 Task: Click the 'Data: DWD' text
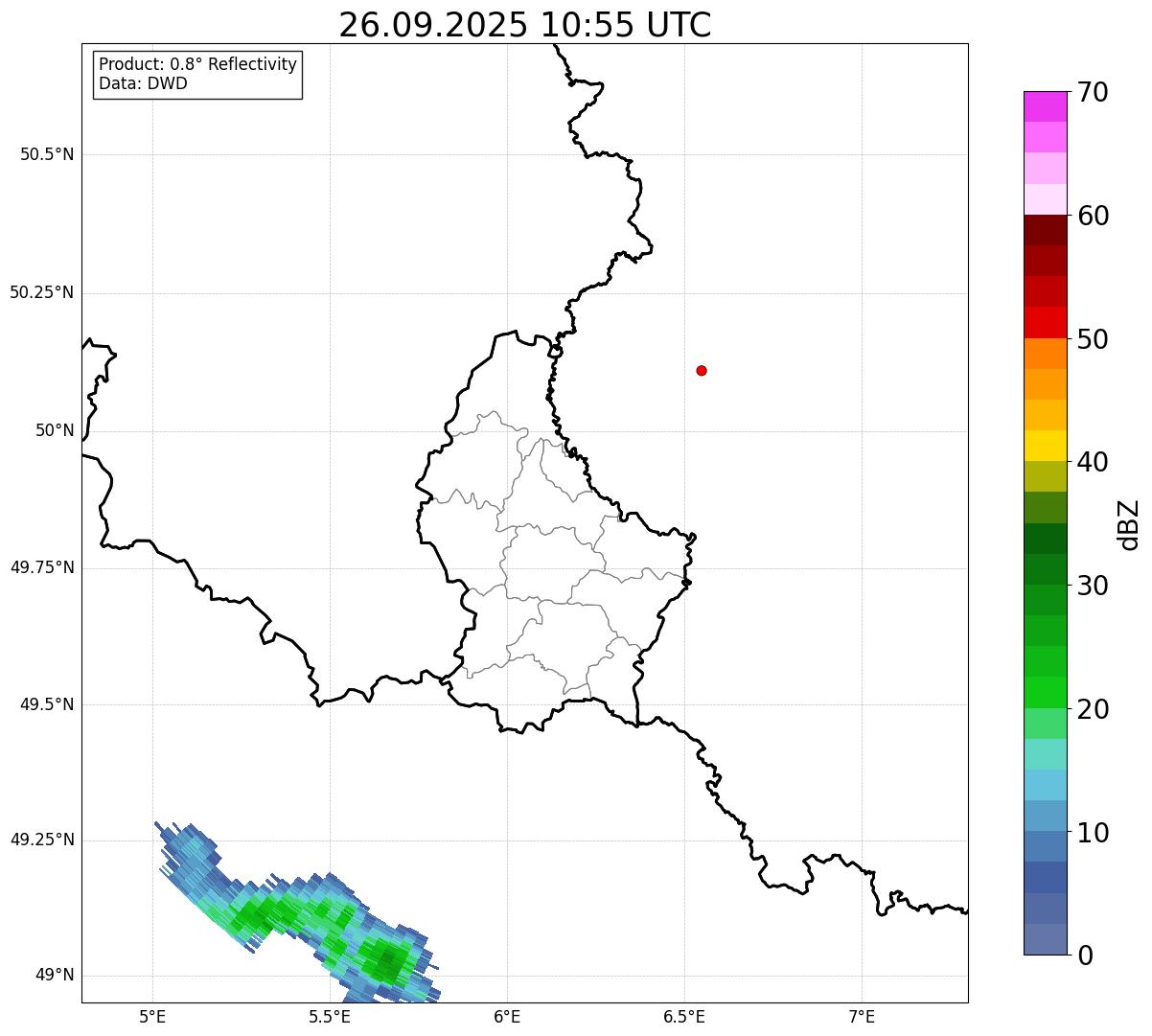pos(143,83)
